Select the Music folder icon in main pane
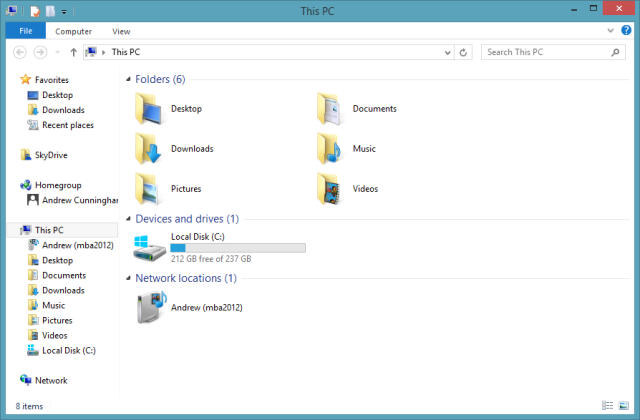This screenshot has width=640, height=420. (329, 149)
